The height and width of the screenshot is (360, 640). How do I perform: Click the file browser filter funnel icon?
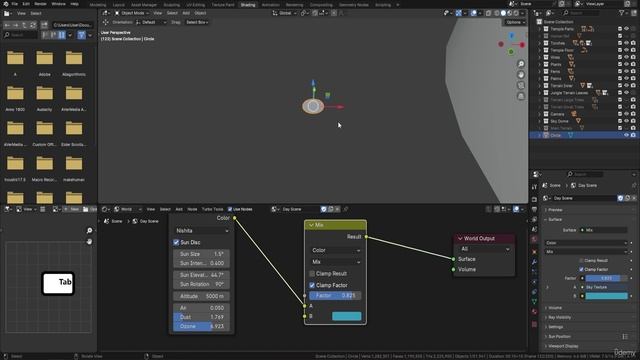(82, 35)
